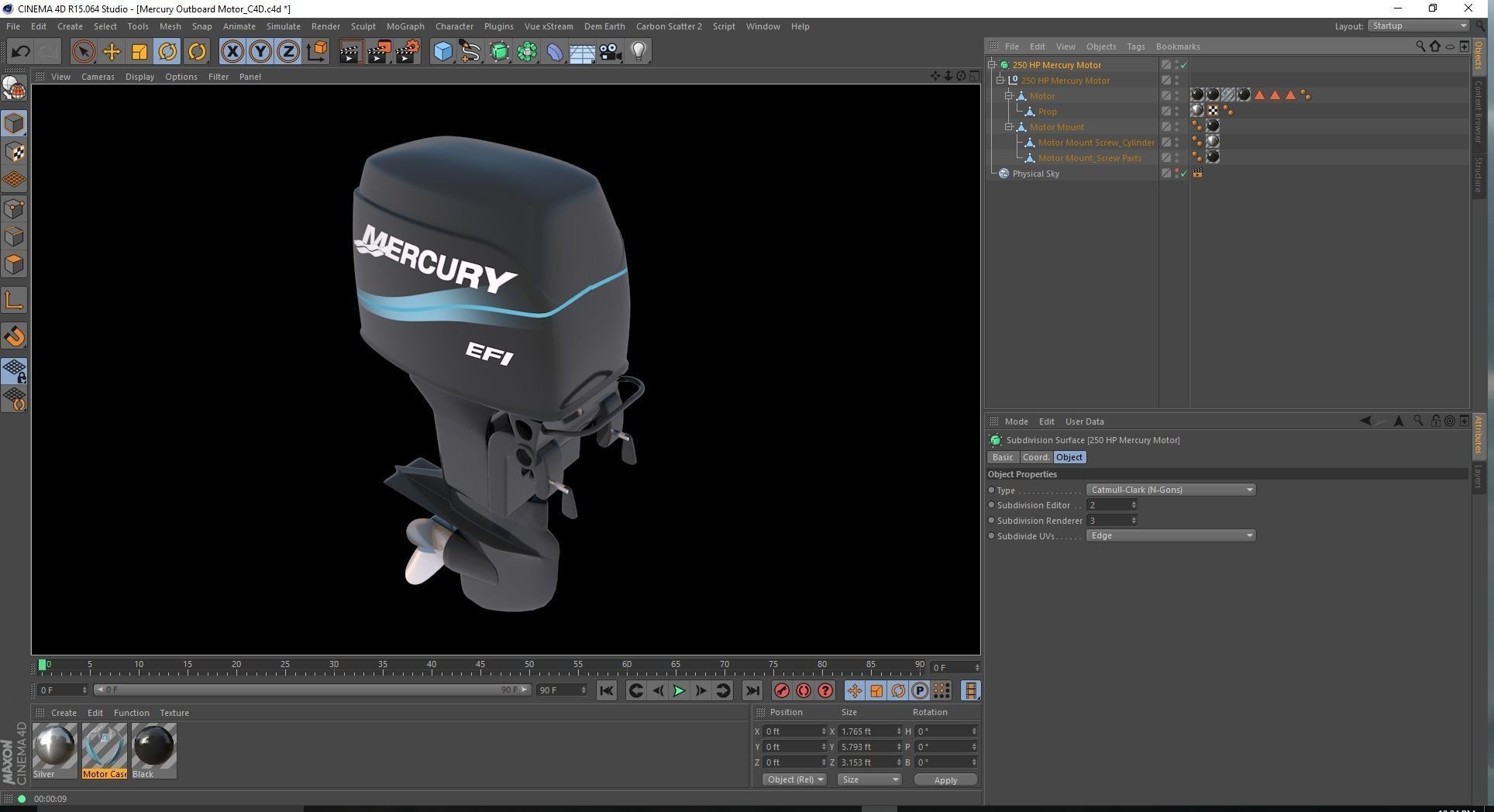This screenshot has height=812, width=1494.
Task: Toggle Z axis lock
Action: pyautogui.click(x=288, y=52)
